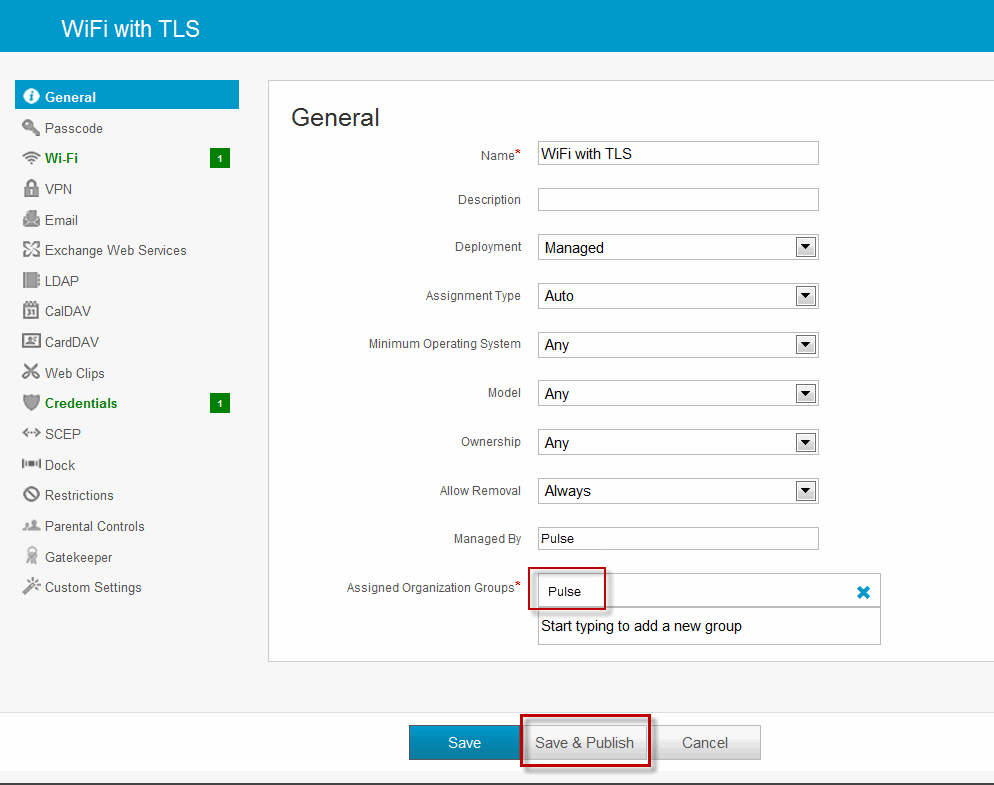The height and width of the screenshot is (785, 994).
Task: Click the Restrictions prohibited icon
Action: (x=31, y=495)
